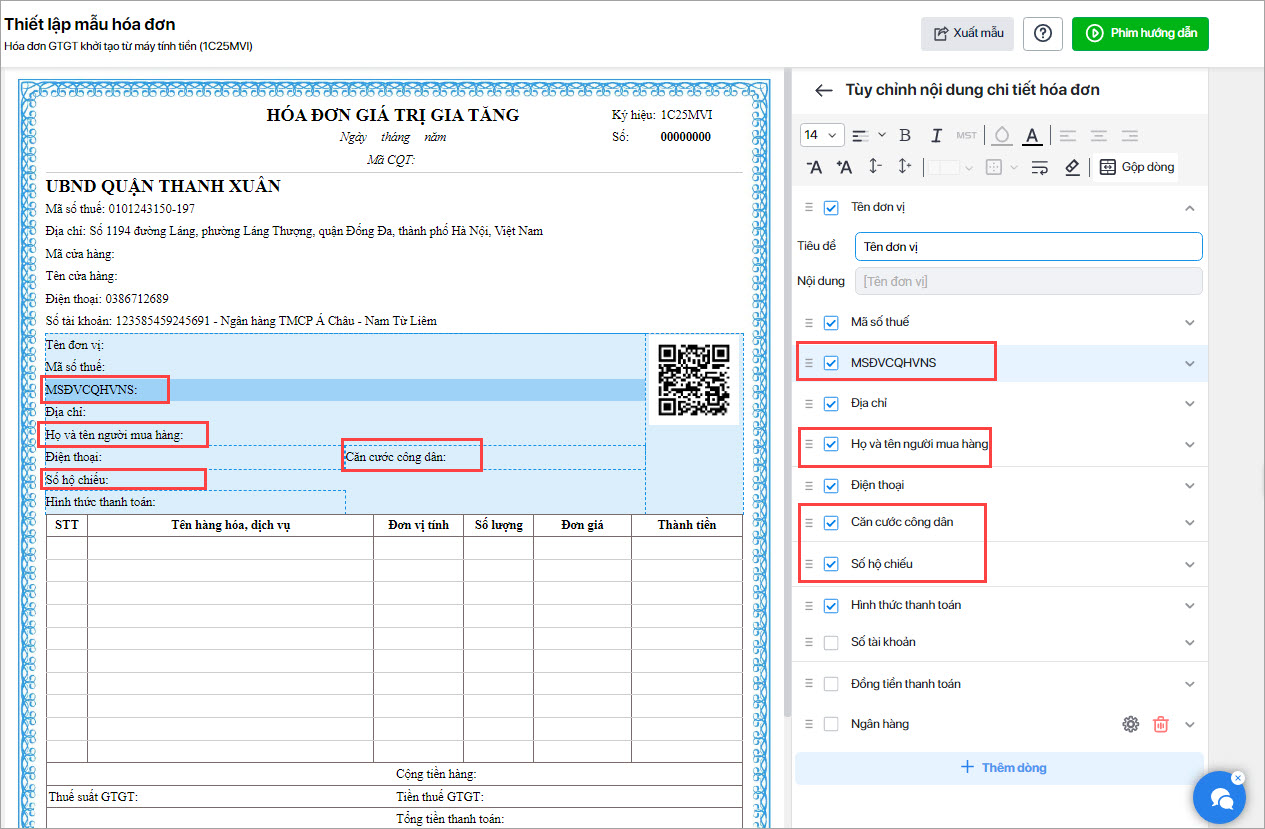The height and width of the screenshot is (829, 1265).
Task: Click the Xuất mẫu button
Action: [967, 33]
